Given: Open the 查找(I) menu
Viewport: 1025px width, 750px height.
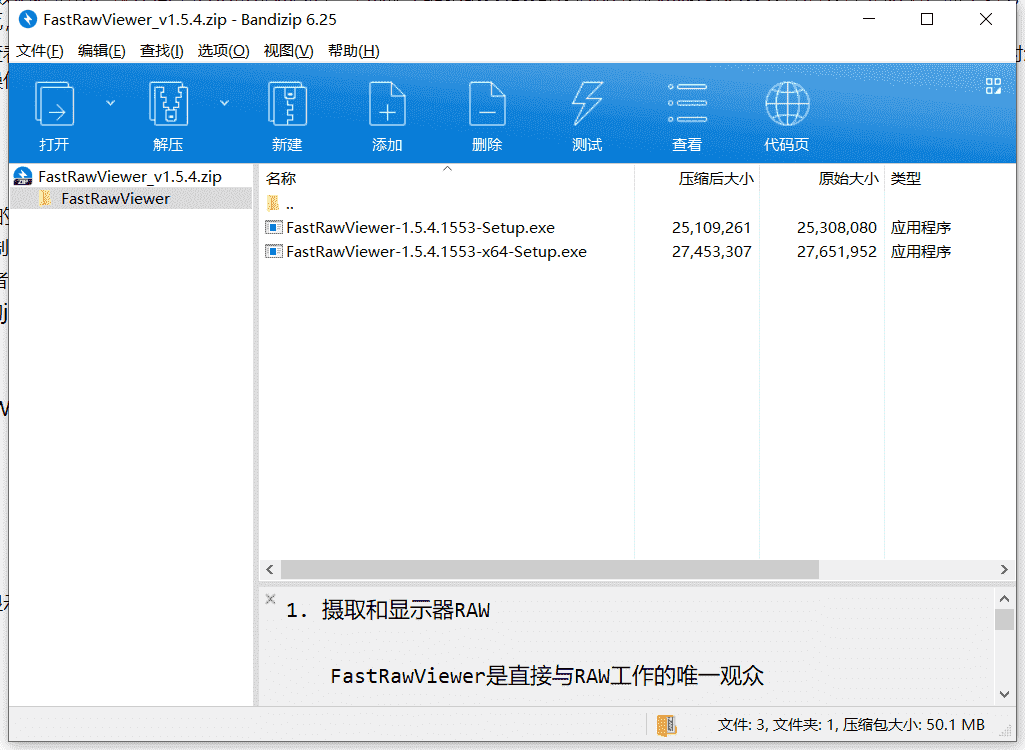Looking at the screenshot, I should (x=161, y=51).
